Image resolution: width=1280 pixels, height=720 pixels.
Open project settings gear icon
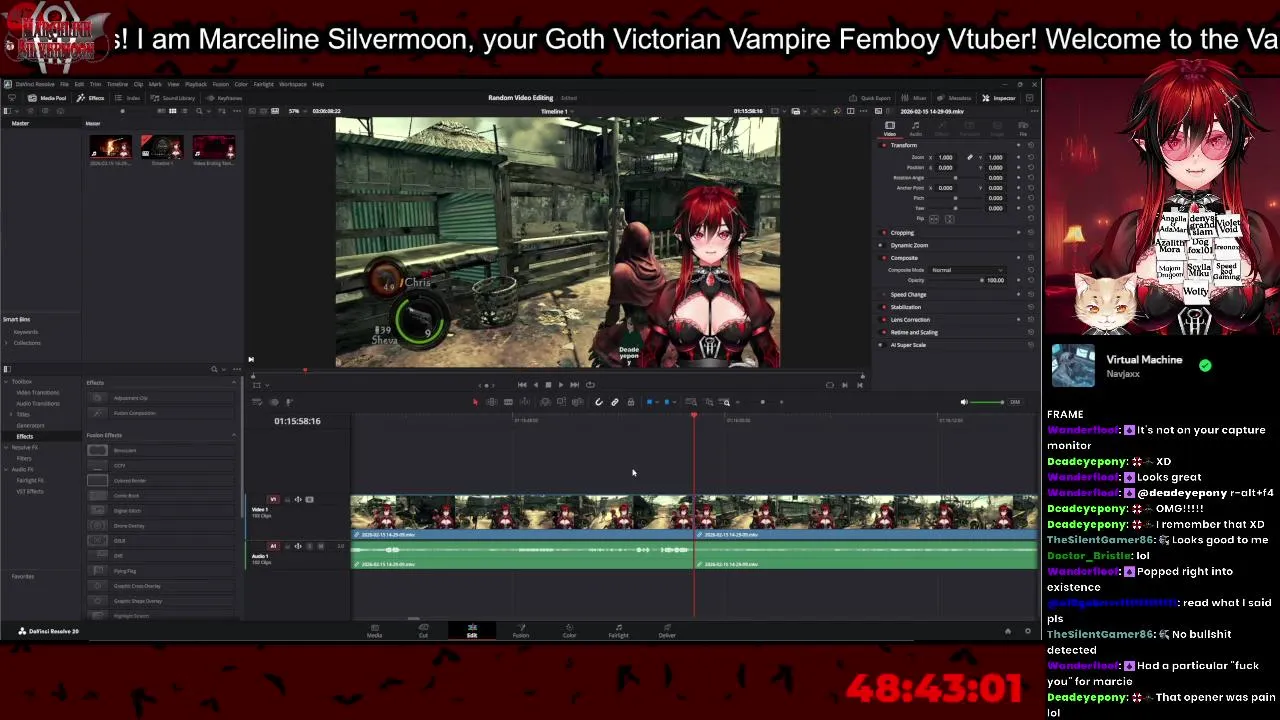(1027, 631)
